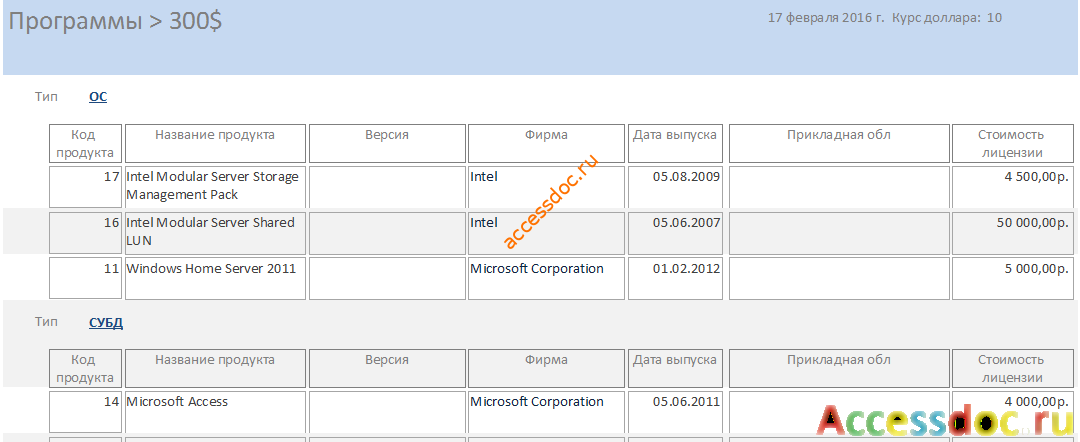Click "Intel" company cell in row 16
The image size is (1080, 442).
tap(547, 233)
